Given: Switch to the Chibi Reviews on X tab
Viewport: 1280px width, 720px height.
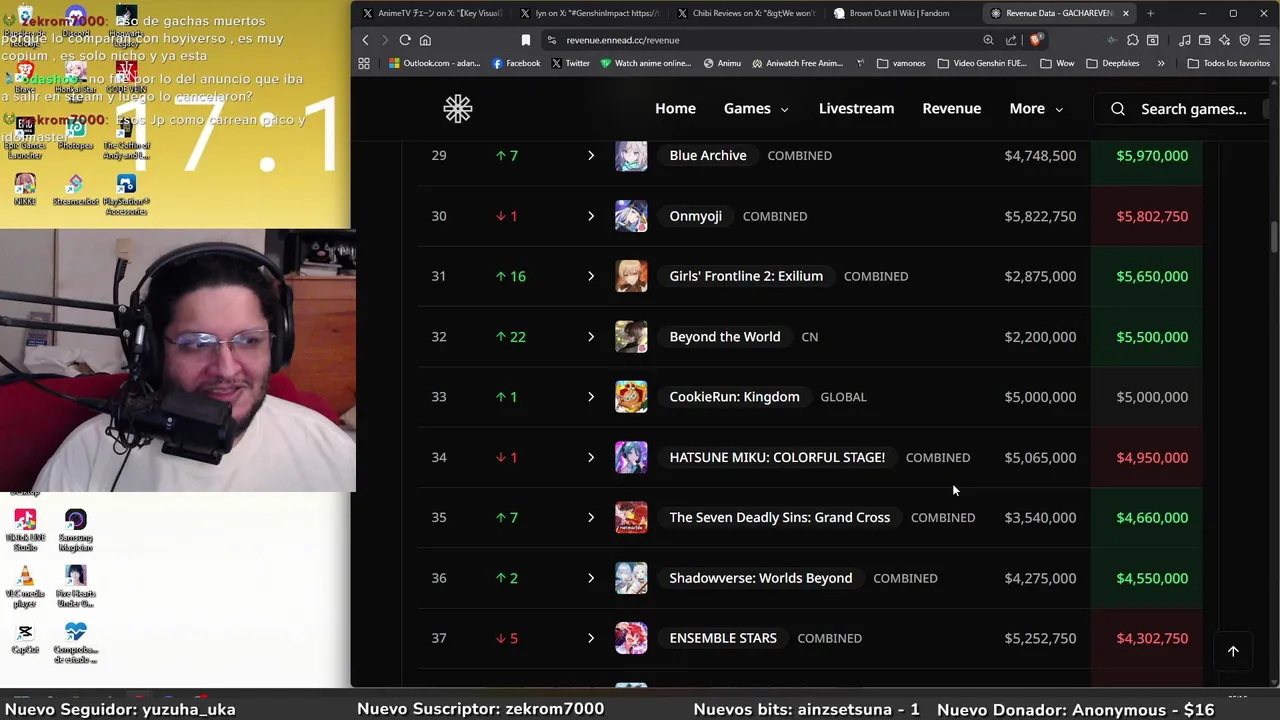Looking at the screenshot, I should click(745, 13).
